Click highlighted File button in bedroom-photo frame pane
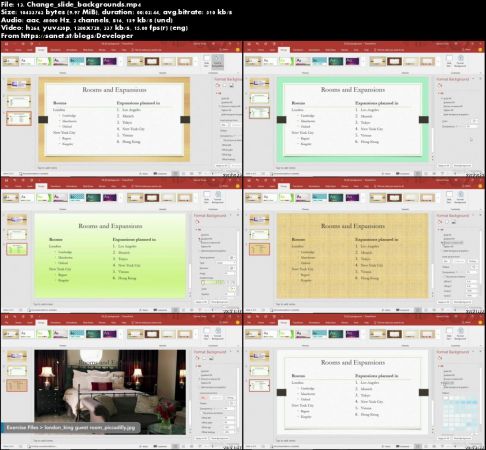486x450 pixels. (x=203, y=398)
